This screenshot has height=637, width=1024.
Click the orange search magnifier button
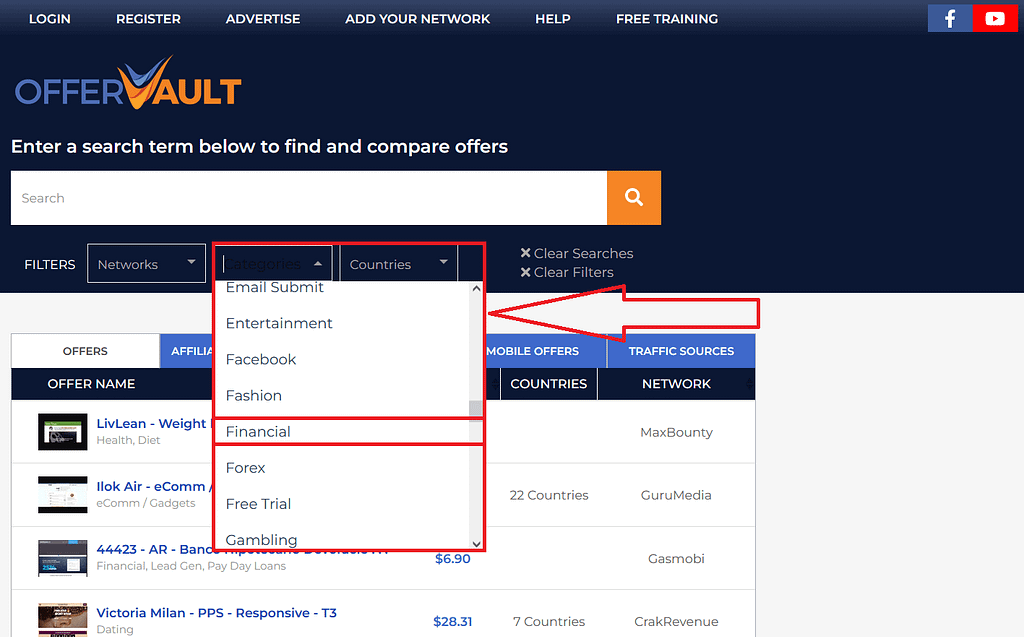click(x=633, y=197)
